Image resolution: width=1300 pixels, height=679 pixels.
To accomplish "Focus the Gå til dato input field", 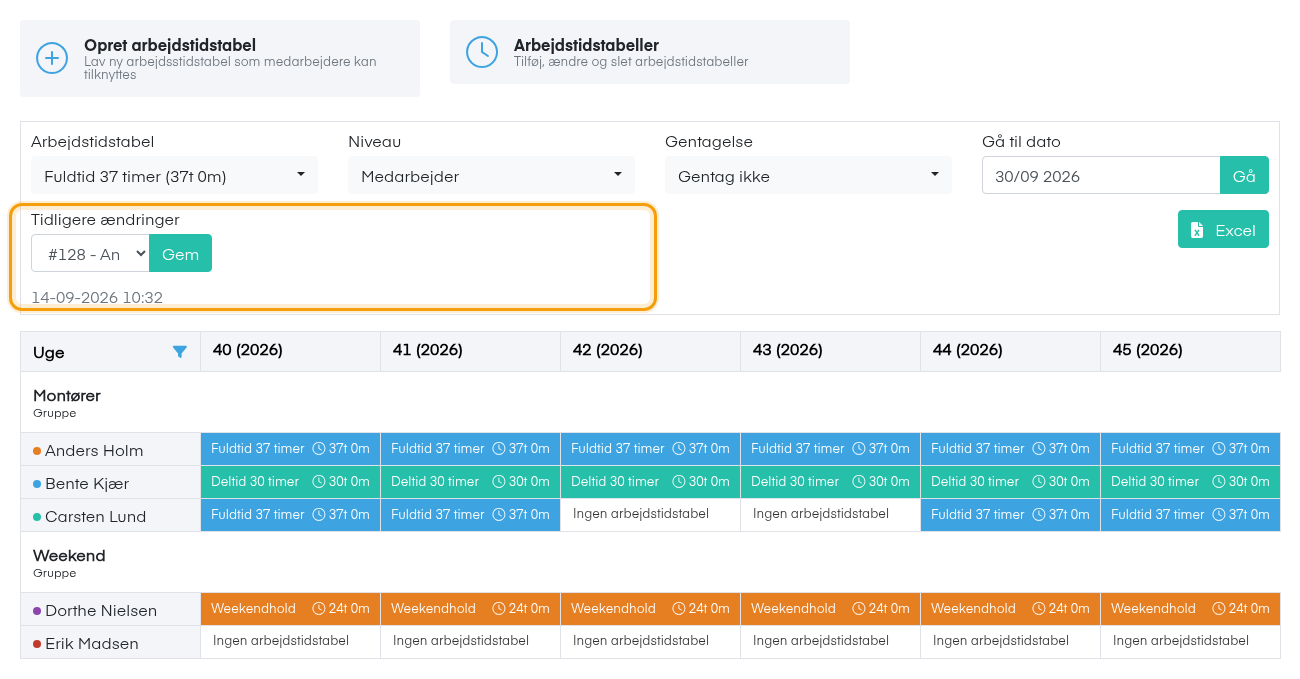I will pos(1101,176).
